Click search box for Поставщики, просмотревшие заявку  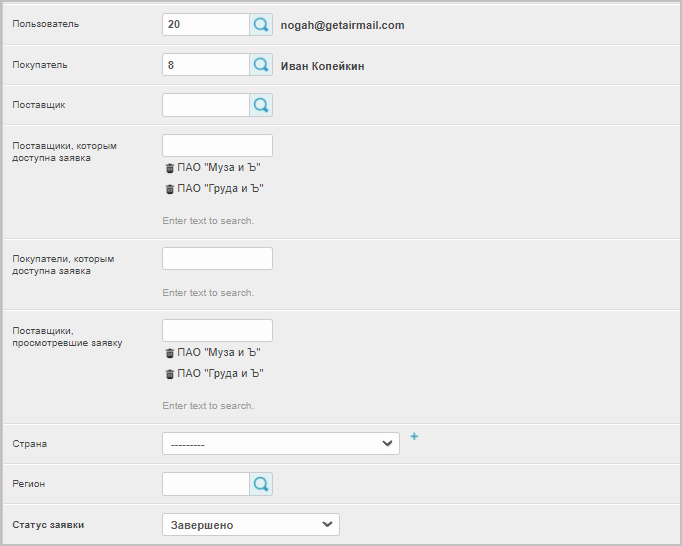[217, 330]
